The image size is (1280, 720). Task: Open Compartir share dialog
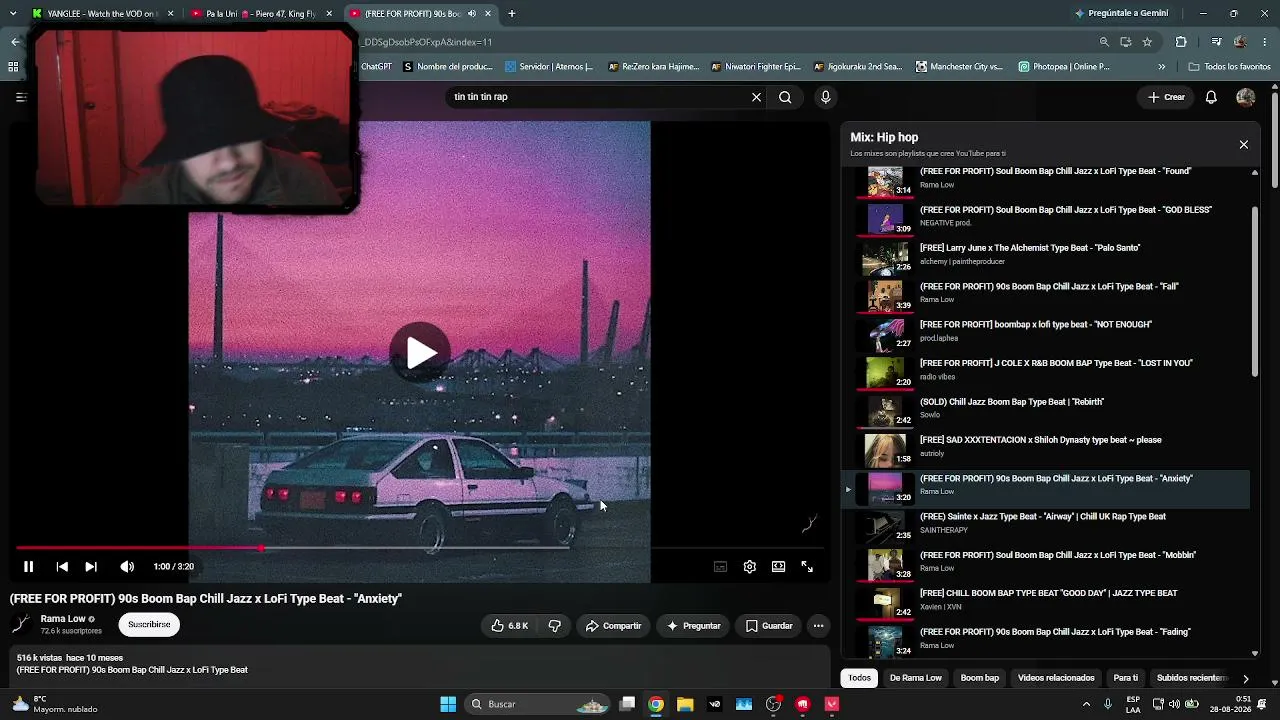(613, 626)
